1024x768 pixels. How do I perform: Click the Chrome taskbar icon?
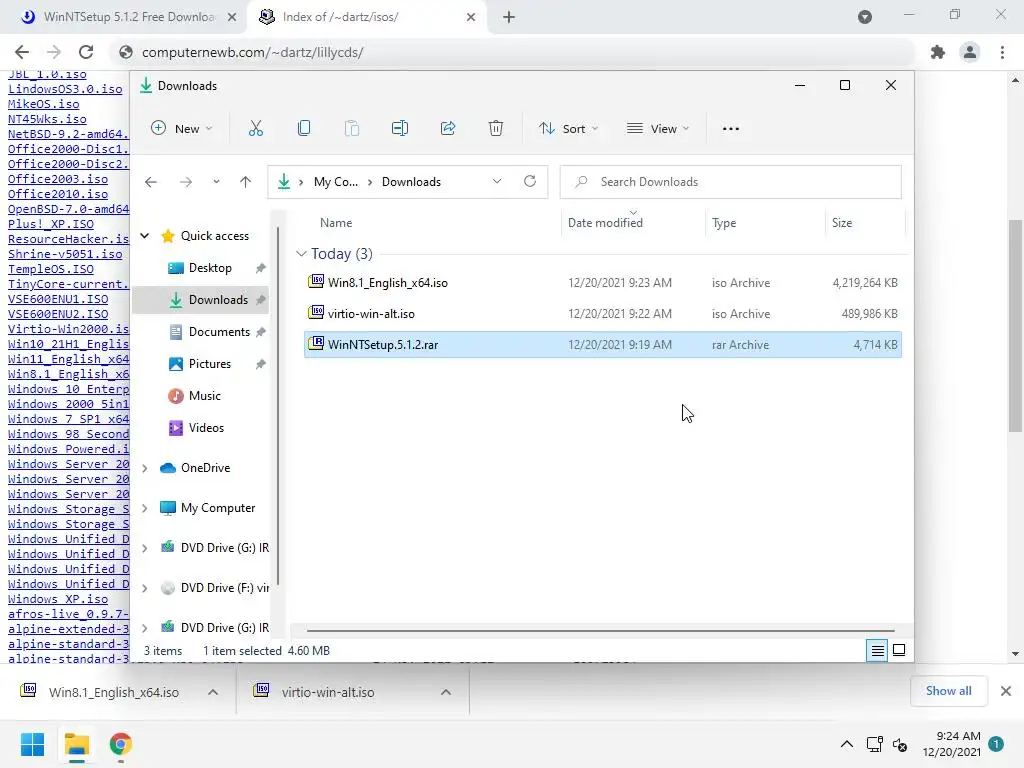[x=121, y=744]
